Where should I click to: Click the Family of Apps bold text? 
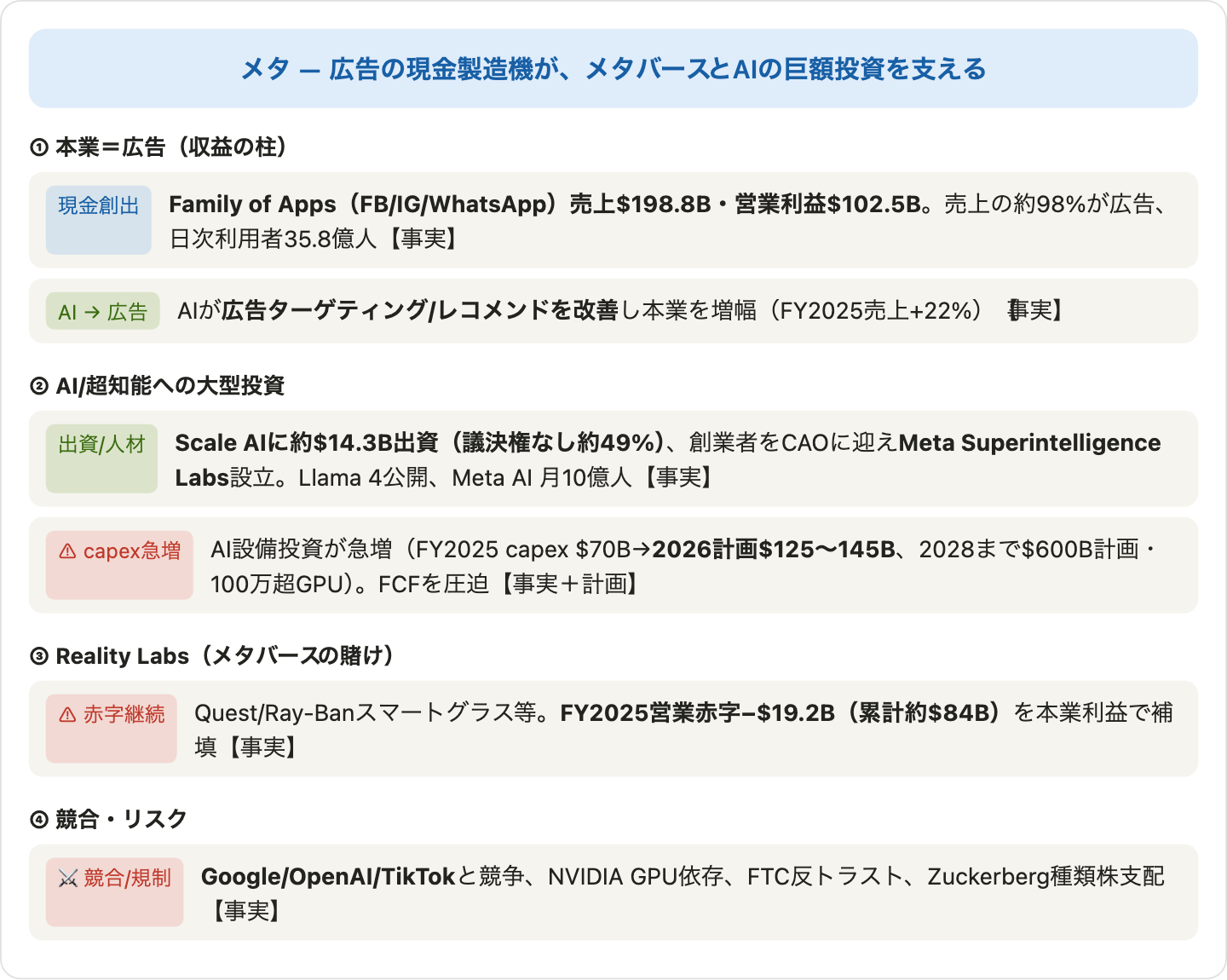[x=252, y=205]
